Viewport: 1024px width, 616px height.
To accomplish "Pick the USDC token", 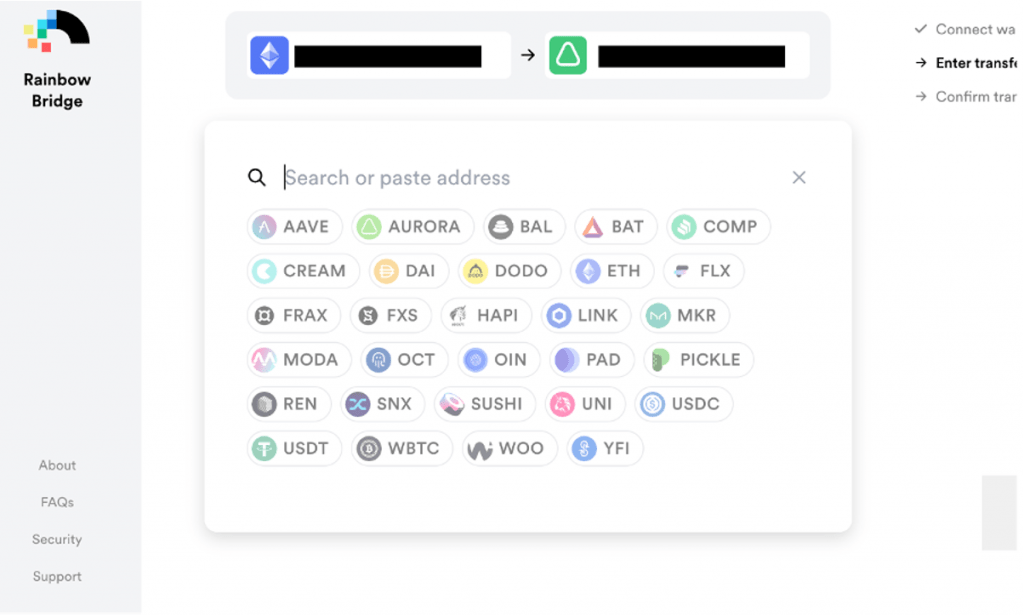I will click(x=685, y=404).
